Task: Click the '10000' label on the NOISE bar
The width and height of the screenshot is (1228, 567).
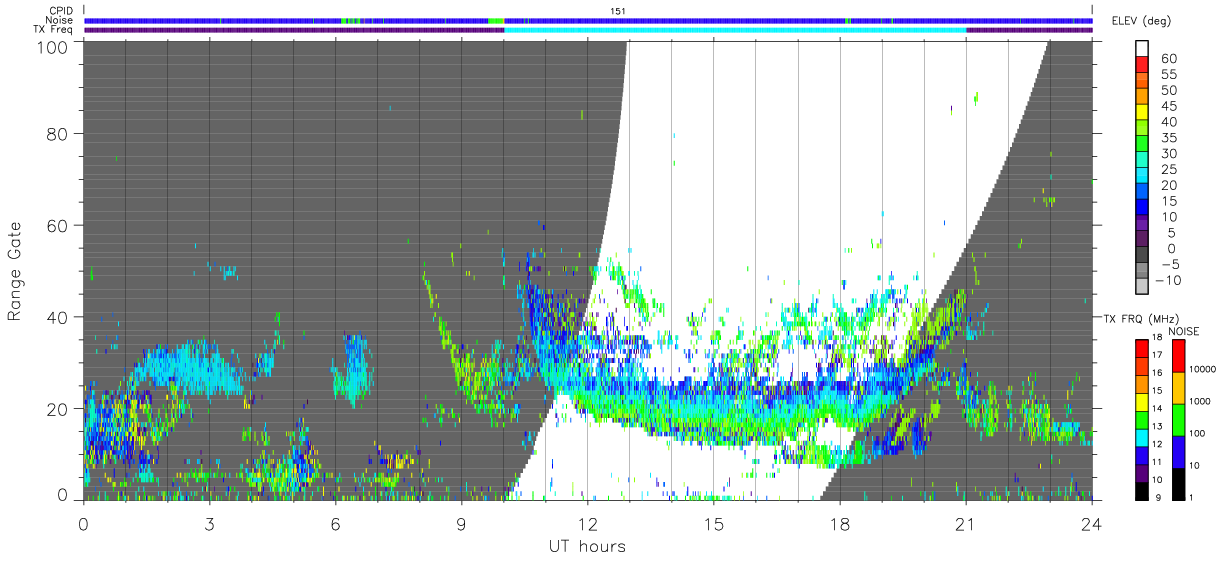Action: pyautogui.click(x=1202, y=369)
